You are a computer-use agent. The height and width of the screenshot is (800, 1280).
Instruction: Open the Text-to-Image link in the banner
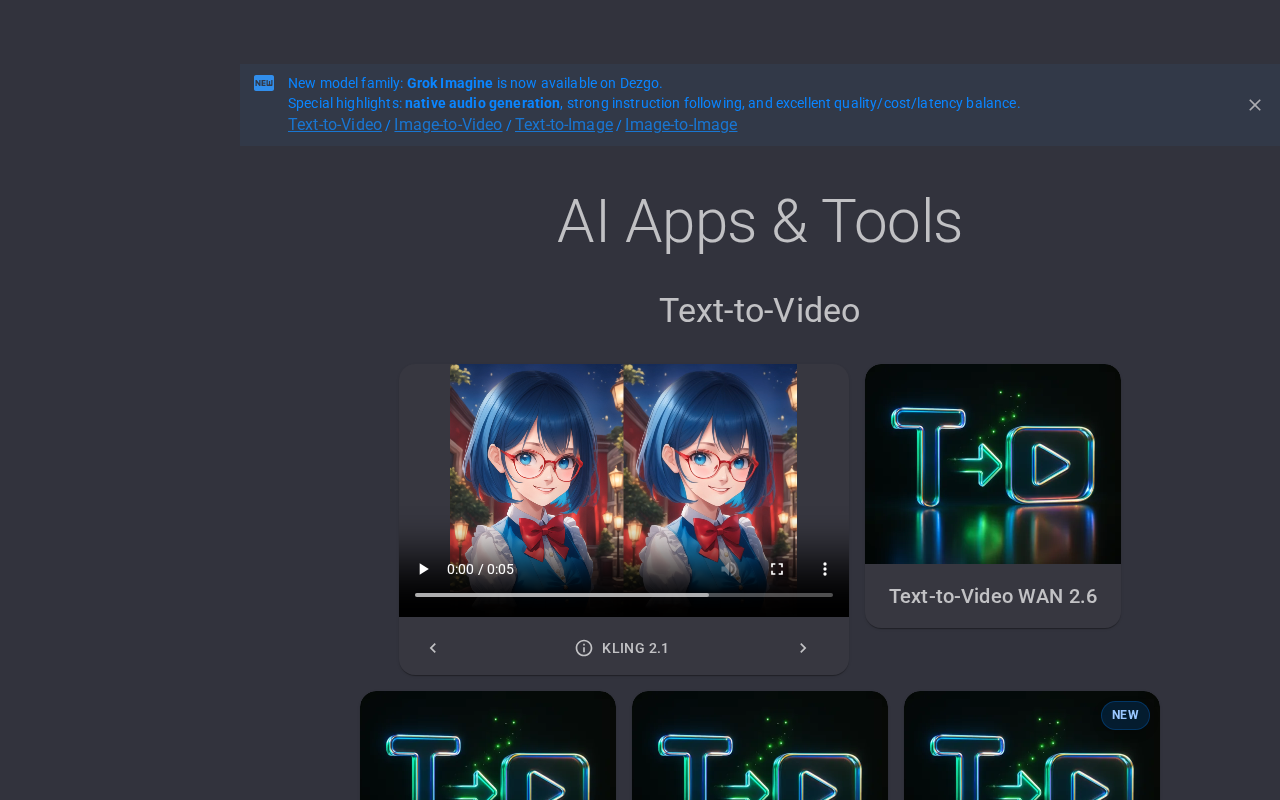pyautogui.click(x=564, y=125)
